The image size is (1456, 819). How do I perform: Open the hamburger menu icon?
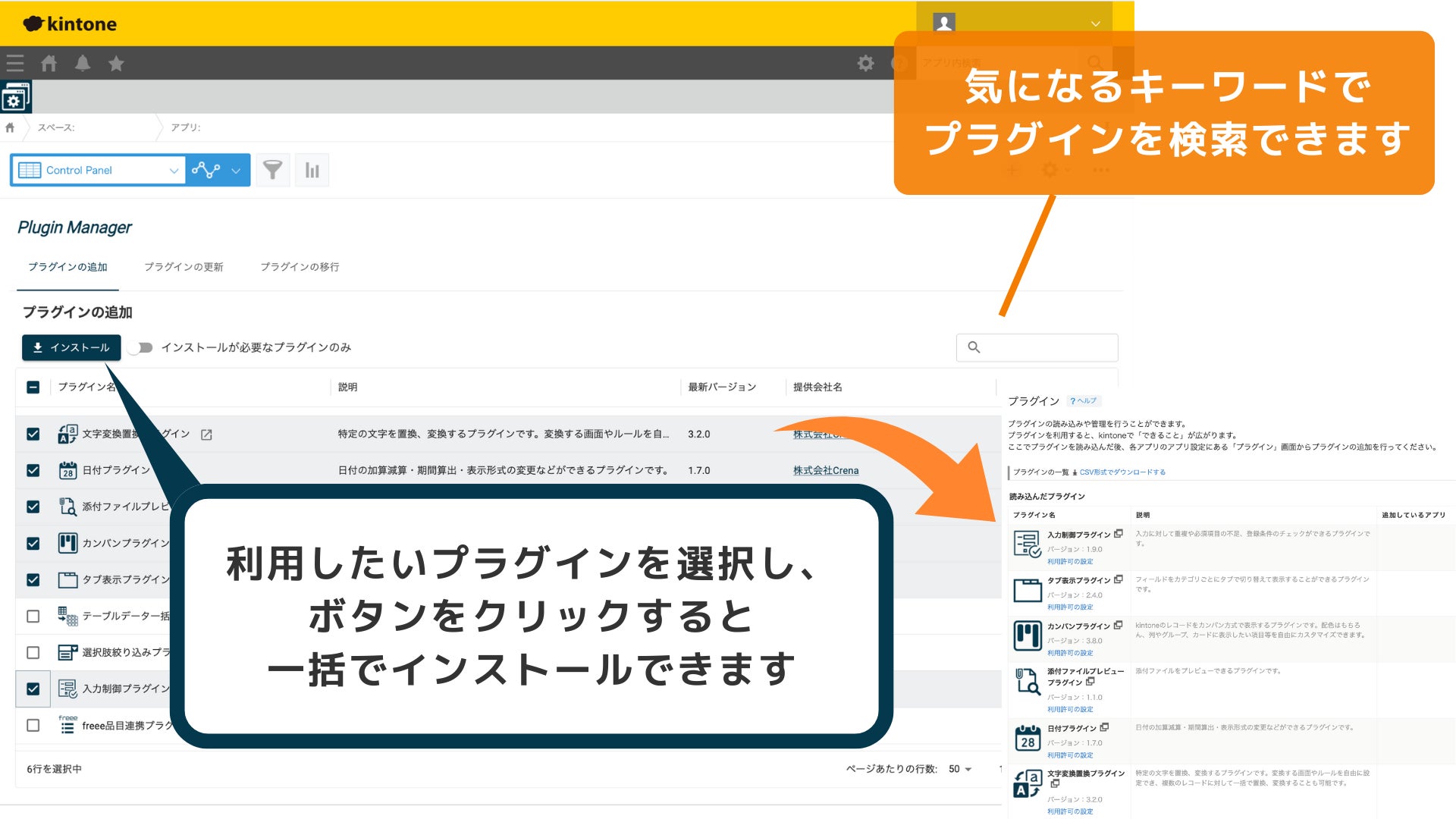click(15, 64)
